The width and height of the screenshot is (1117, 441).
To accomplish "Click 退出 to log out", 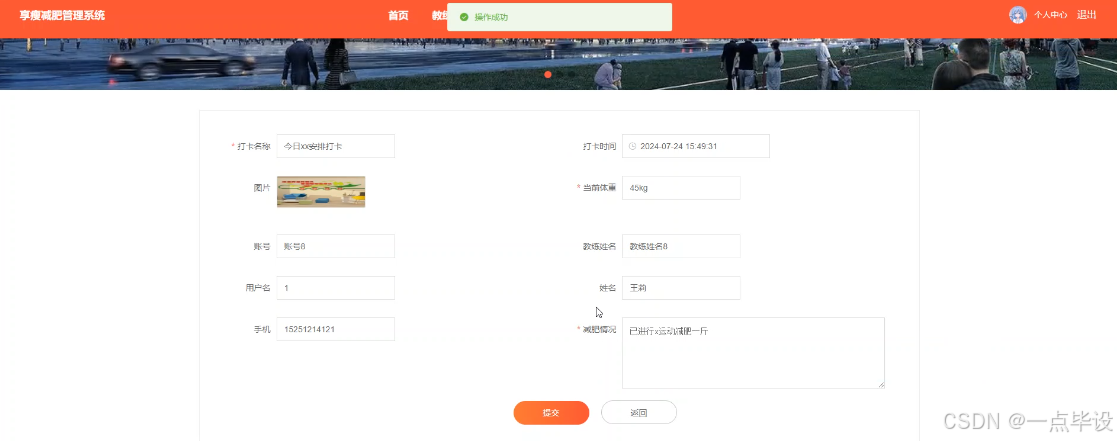I will 1086,15.
